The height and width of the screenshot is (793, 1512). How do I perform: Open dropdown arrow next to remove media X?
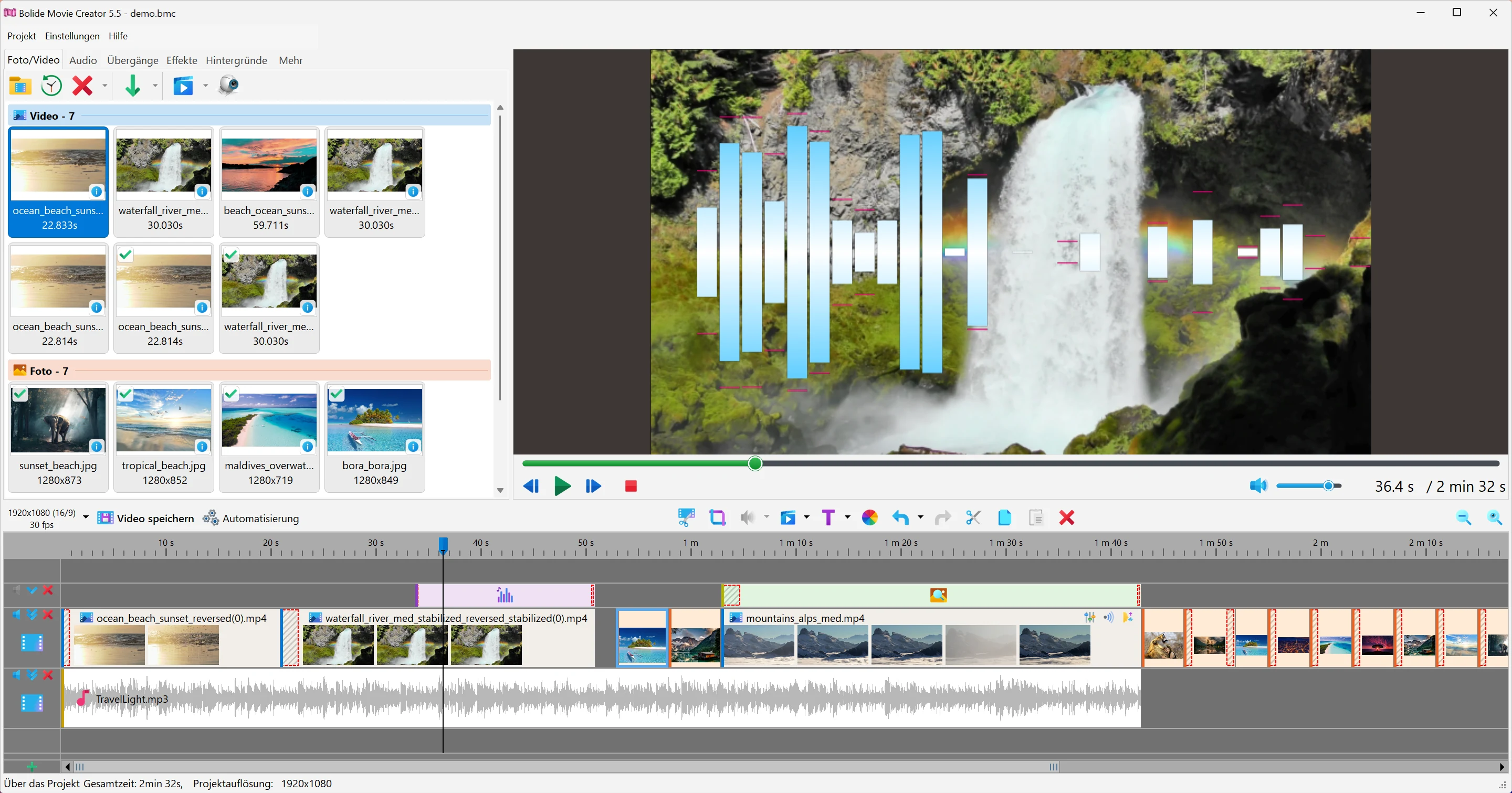[104, 86]
